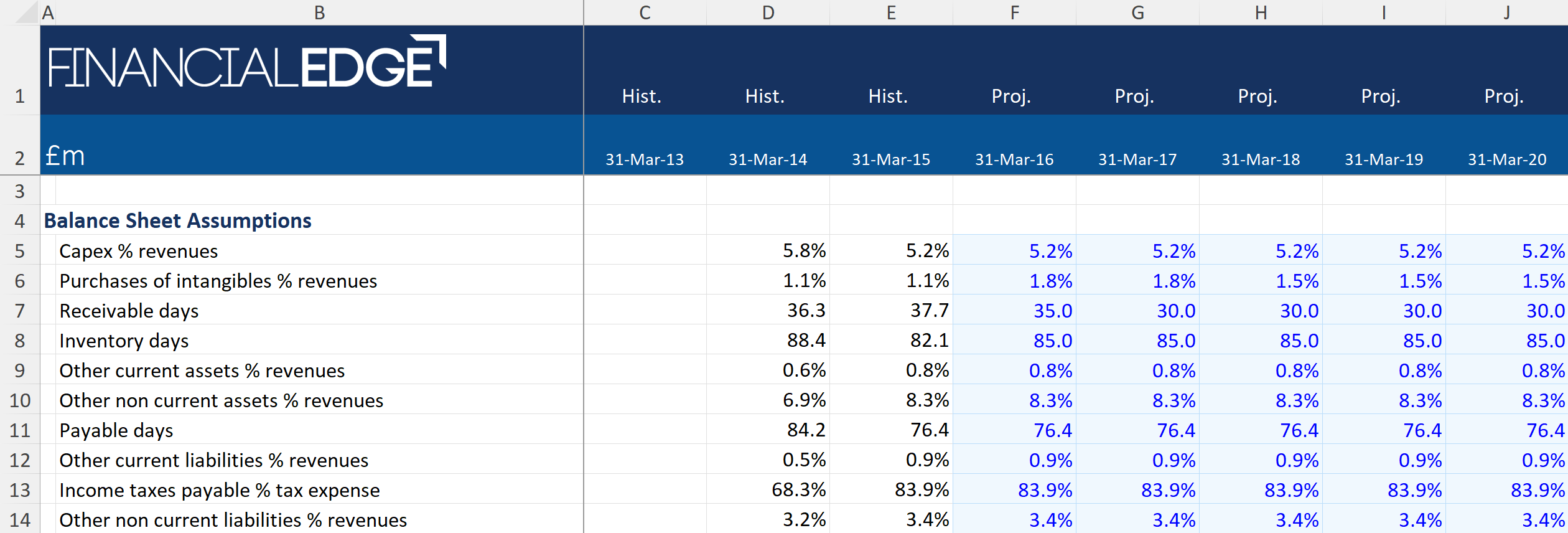Select intangibles 1.8% cell for 31-Mar-17
The width and height of the screenshot is (1568, 533).
tap(1137, 280)
